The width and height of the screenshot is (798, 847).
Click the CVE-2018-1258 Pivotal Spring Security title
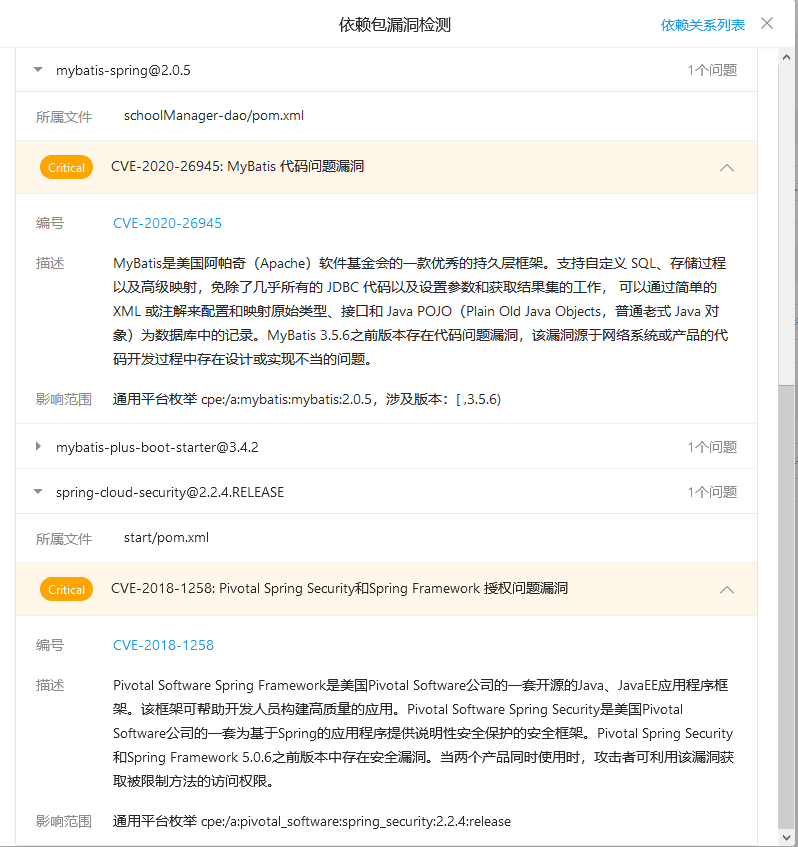(339, 588)
